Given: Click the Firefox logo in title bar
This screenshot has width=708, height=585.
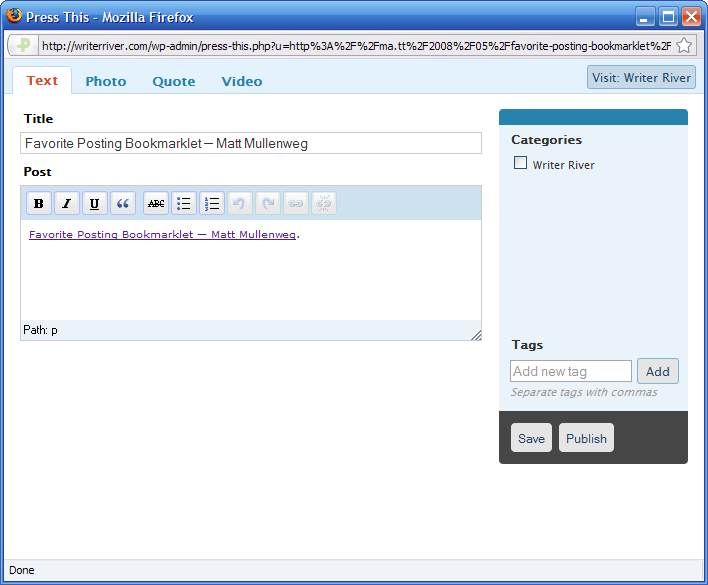Looking at the screenshot, I should click(14, 16).
